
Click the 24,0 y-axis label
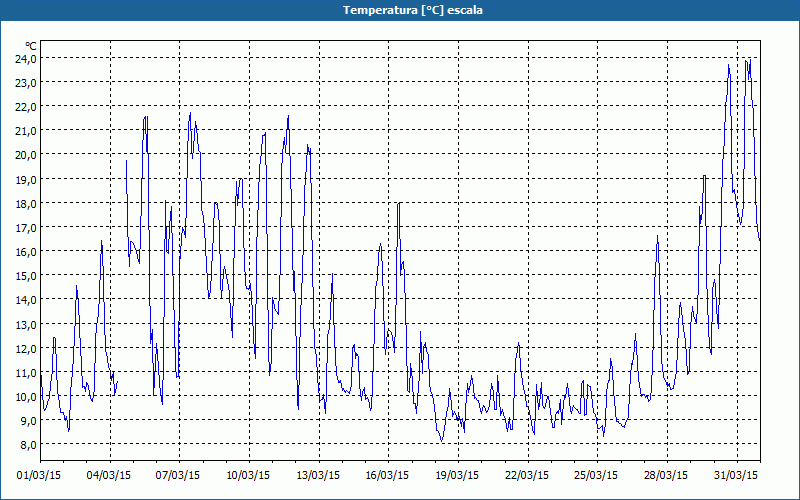tap(25, 59)
